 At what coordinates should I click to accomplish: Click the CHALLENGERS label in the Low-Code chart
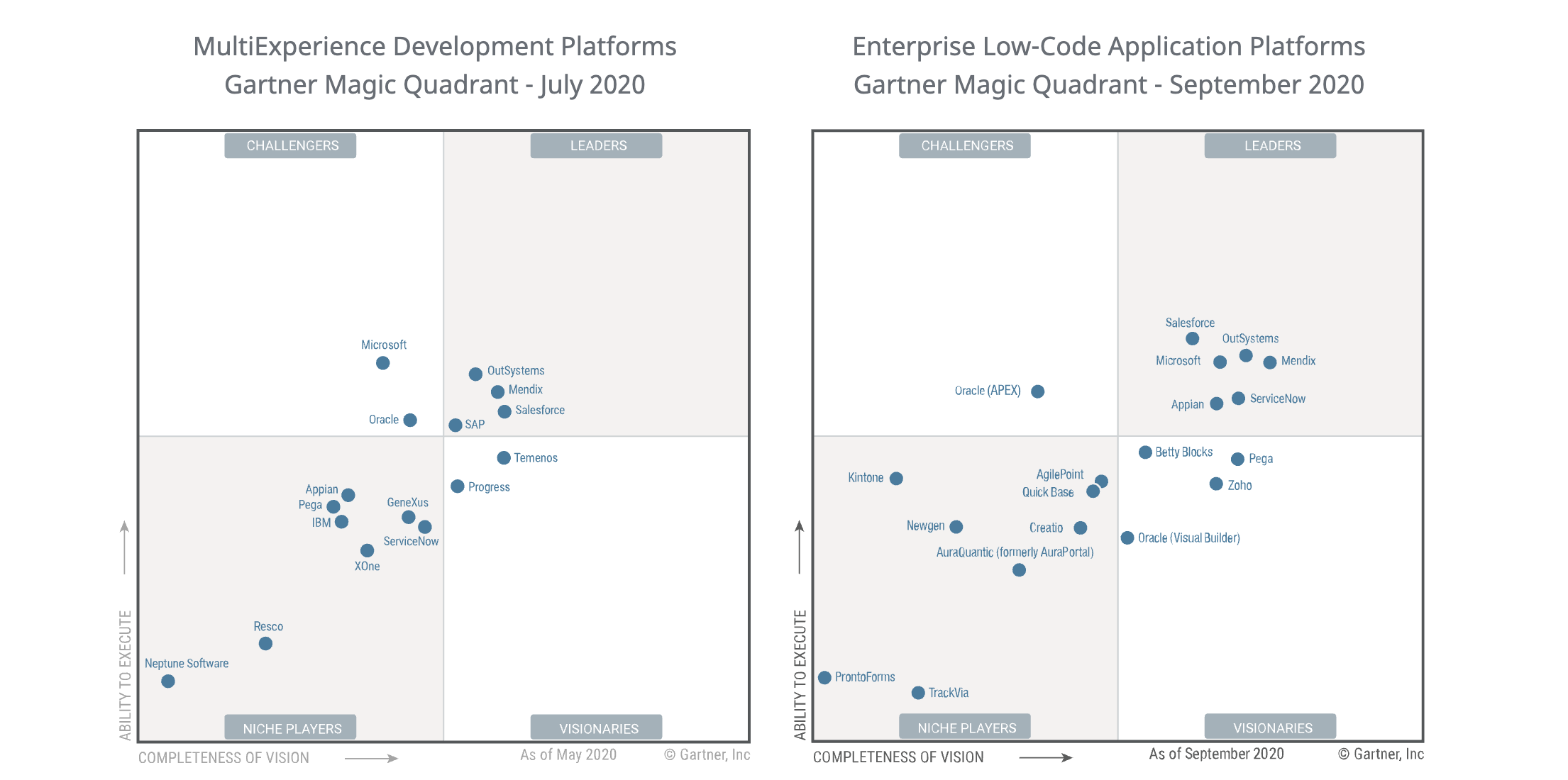coord(965,145)
